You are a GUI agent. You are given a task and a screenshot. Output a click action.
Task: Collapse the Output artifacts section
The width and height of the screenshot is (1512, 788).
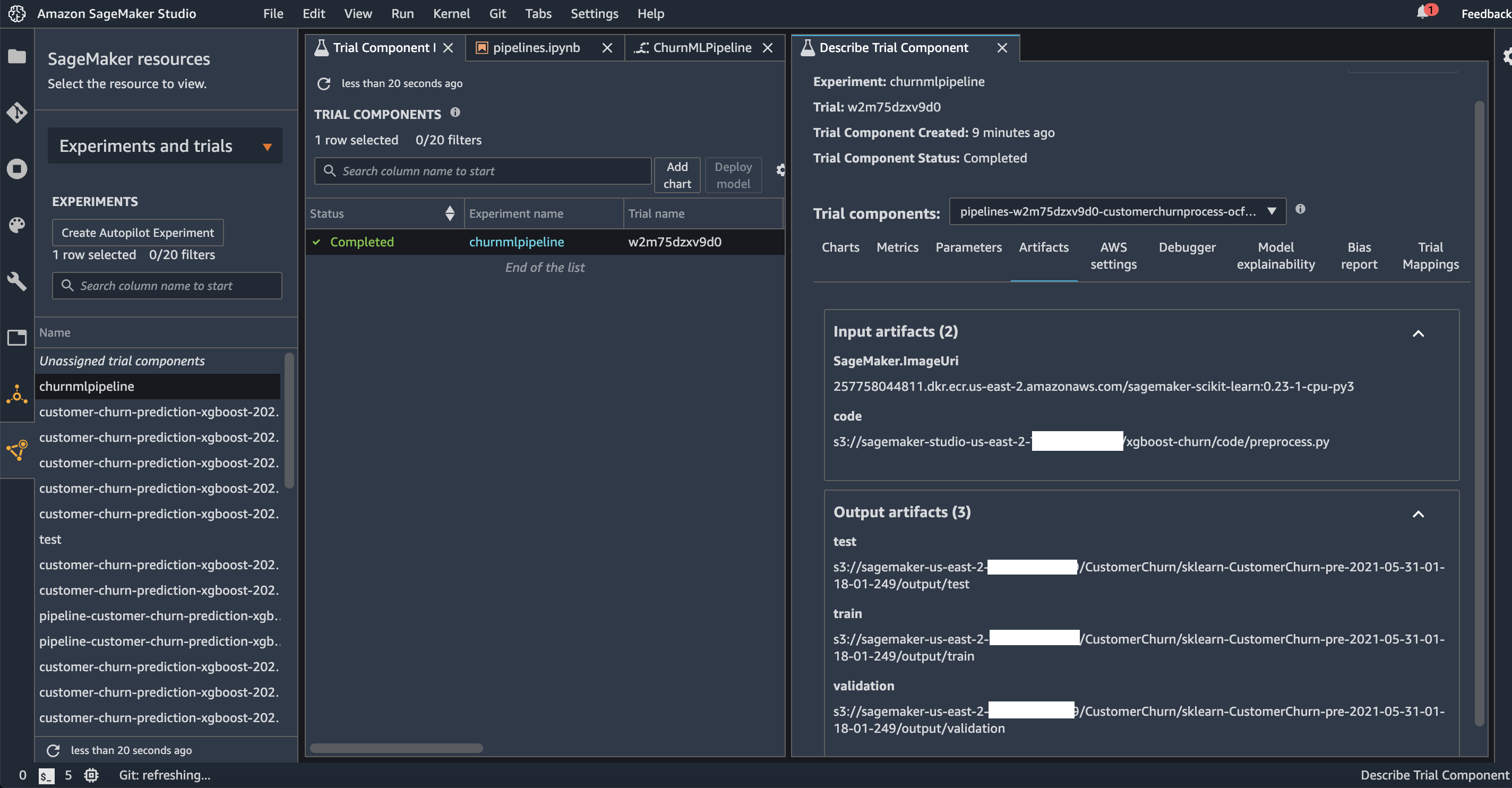tap(1417, 514)
